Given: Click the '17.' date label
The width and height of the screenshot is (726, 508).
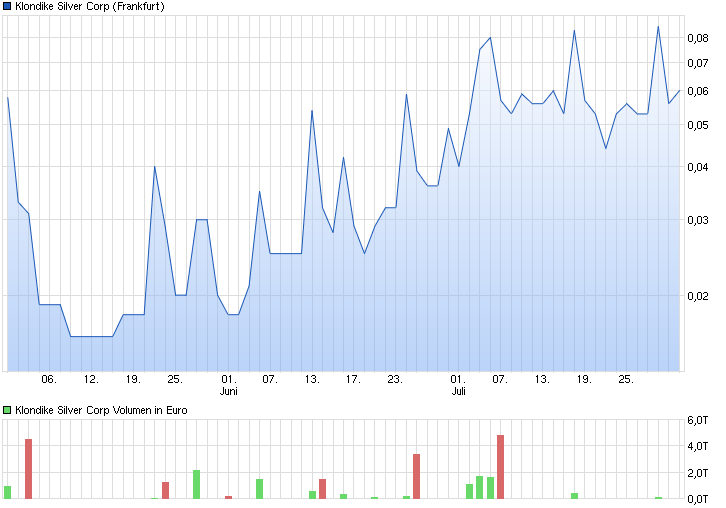Looking at the screenshot, I should pyautogui.click(x=353, y=379).
